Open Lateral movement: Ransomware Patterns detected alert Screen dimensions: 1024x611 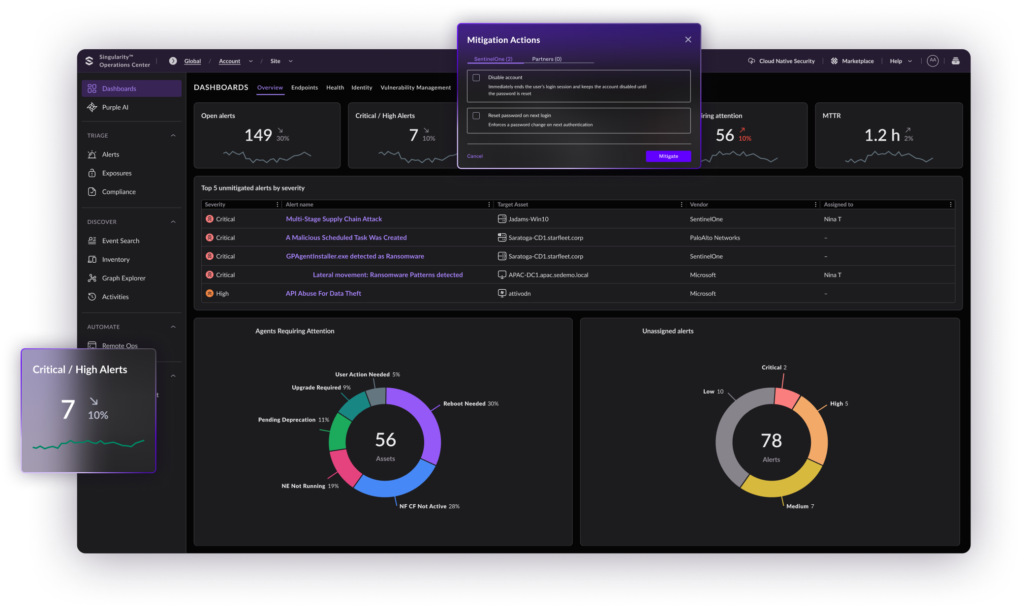pyautogui.click(x=388, y=275)
